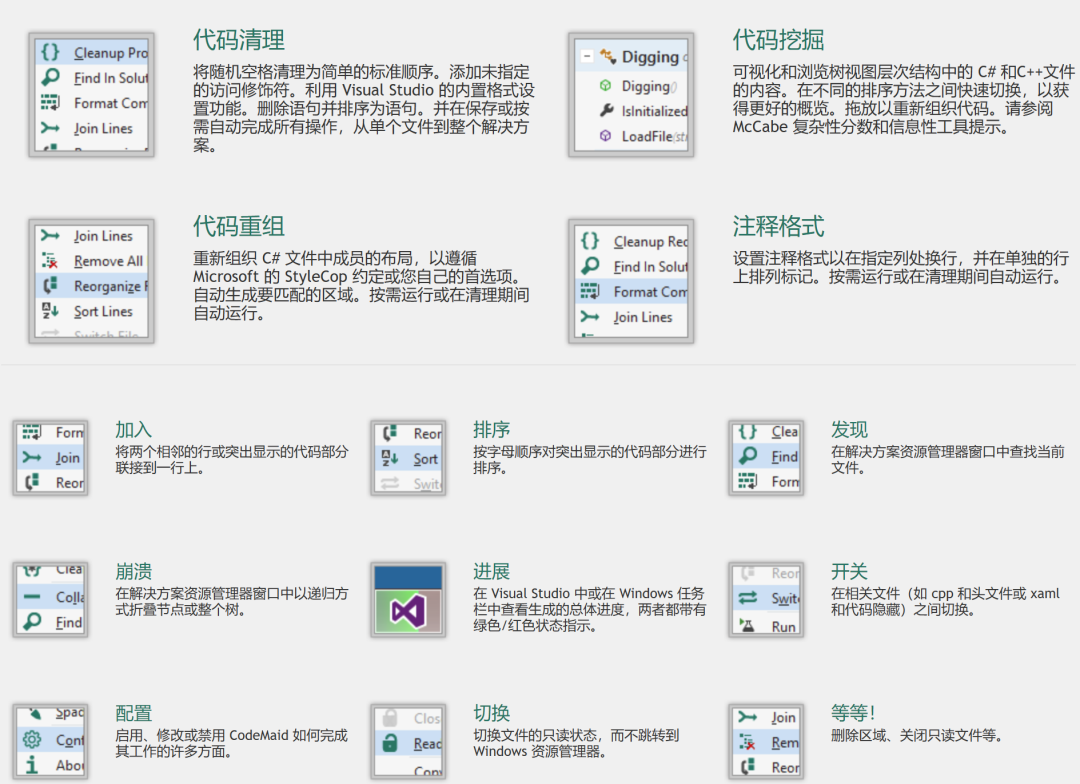This screenshot has width=1080, height=784.
Task: Click the 开关 heading
Action: coord(849,571)
